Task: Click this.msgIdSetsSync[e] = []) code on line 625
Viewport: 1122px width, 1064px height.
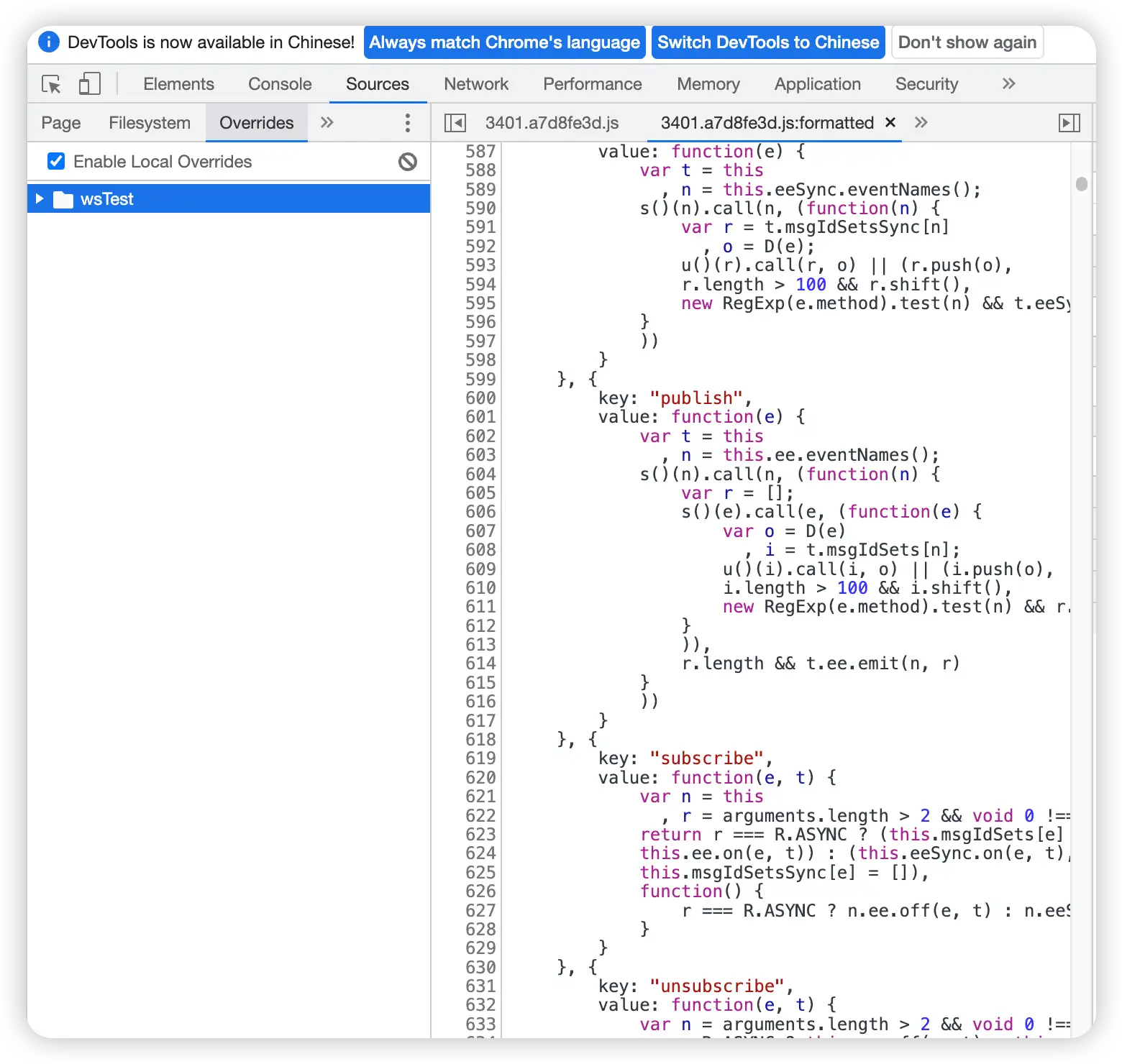Action: coord(779,873)
